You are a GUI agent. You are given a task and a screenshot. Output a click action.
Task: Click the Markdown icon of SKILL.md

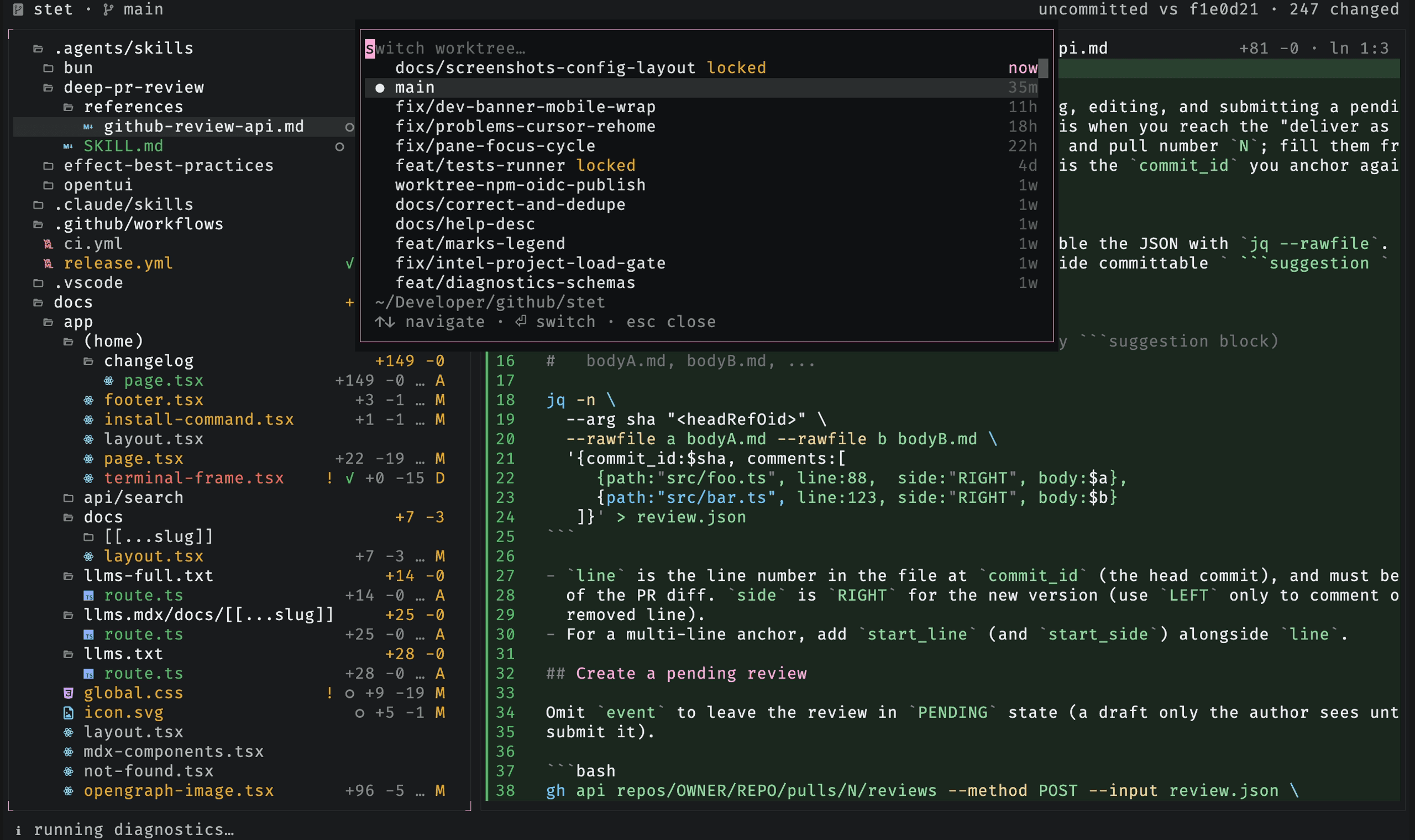68,146
